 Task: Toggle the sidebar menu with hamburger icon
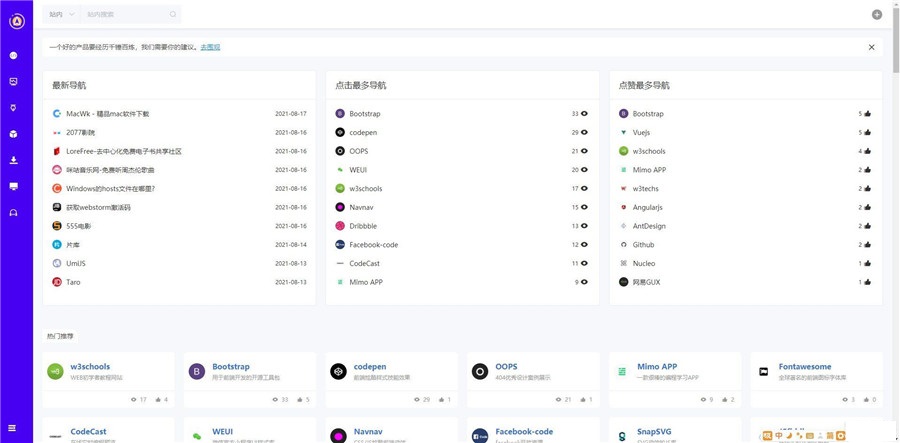(14, 428)
